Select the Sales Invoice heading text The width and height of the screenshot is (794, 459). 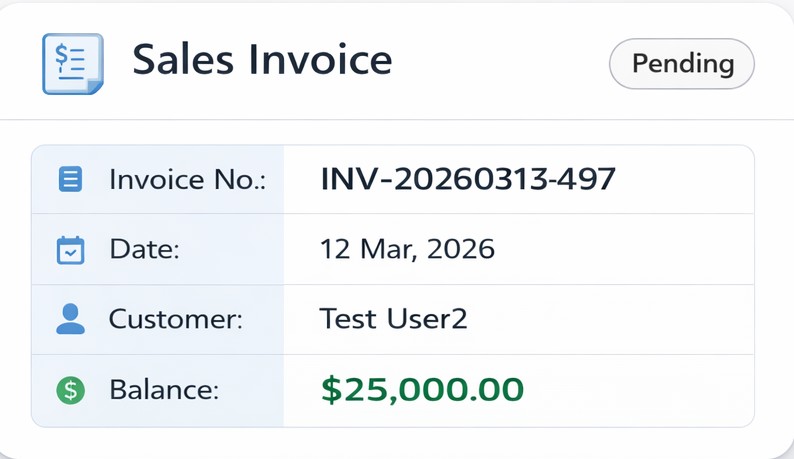(262, 61)
